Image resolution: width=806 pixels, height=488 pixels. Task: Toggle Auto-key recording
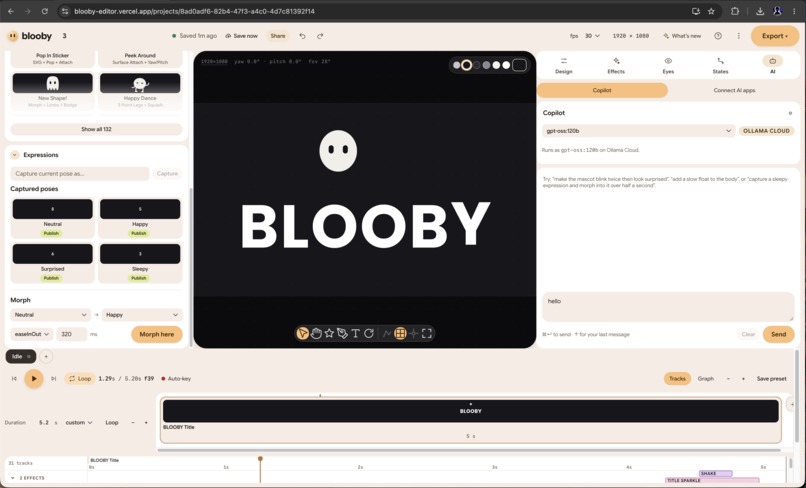point(176,378)
